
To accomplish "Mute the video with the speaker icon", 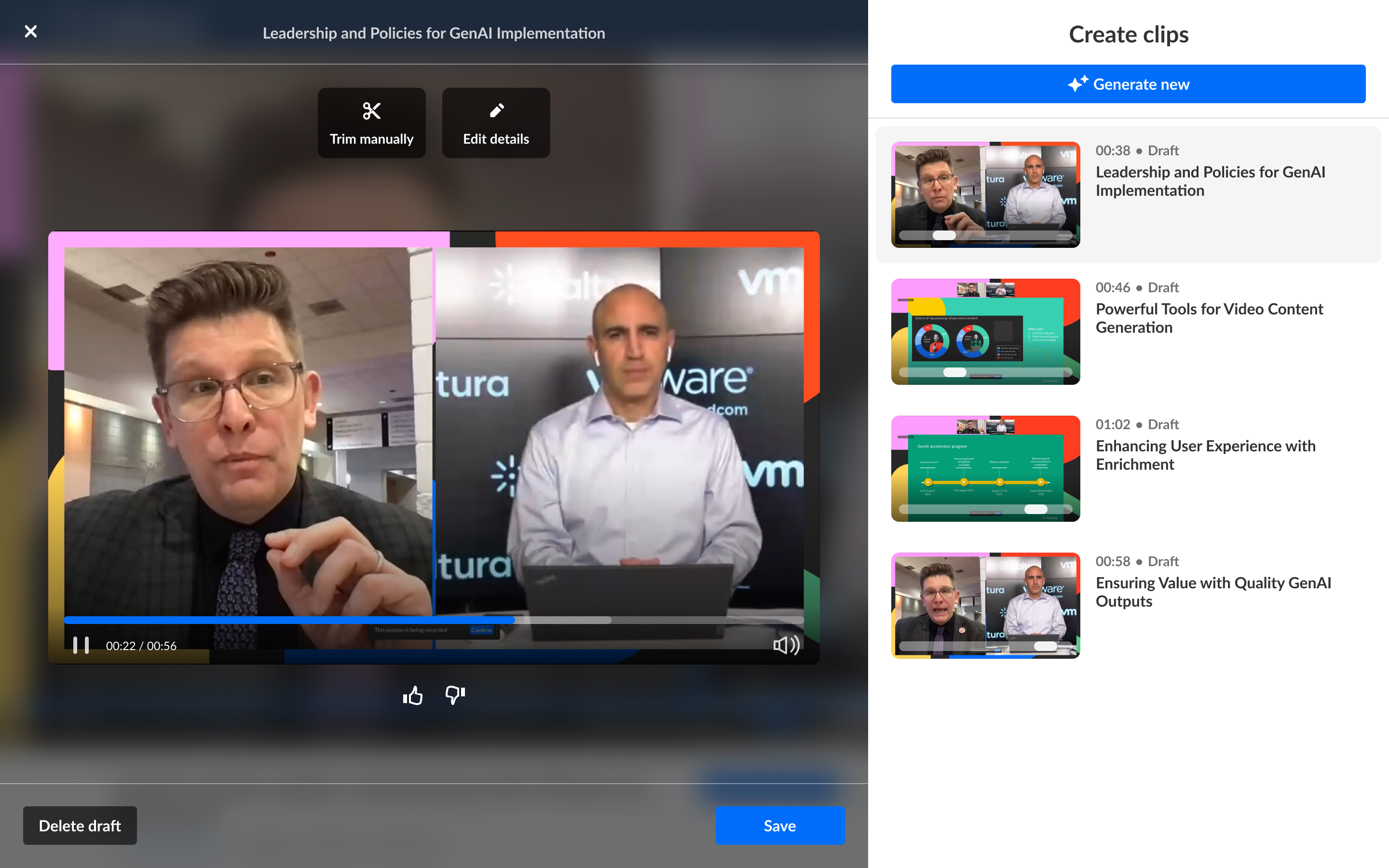I will tap(786, 645).
